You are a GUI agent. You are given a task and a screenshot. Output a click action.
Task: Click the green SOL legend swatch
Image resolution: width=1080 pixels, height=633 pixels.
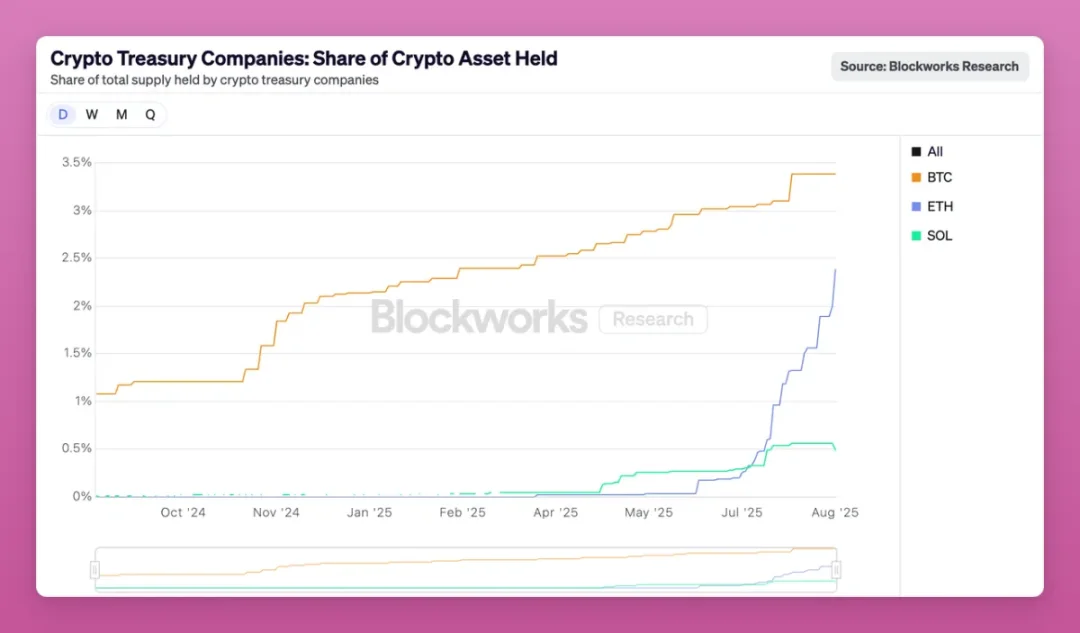[916, 236]
